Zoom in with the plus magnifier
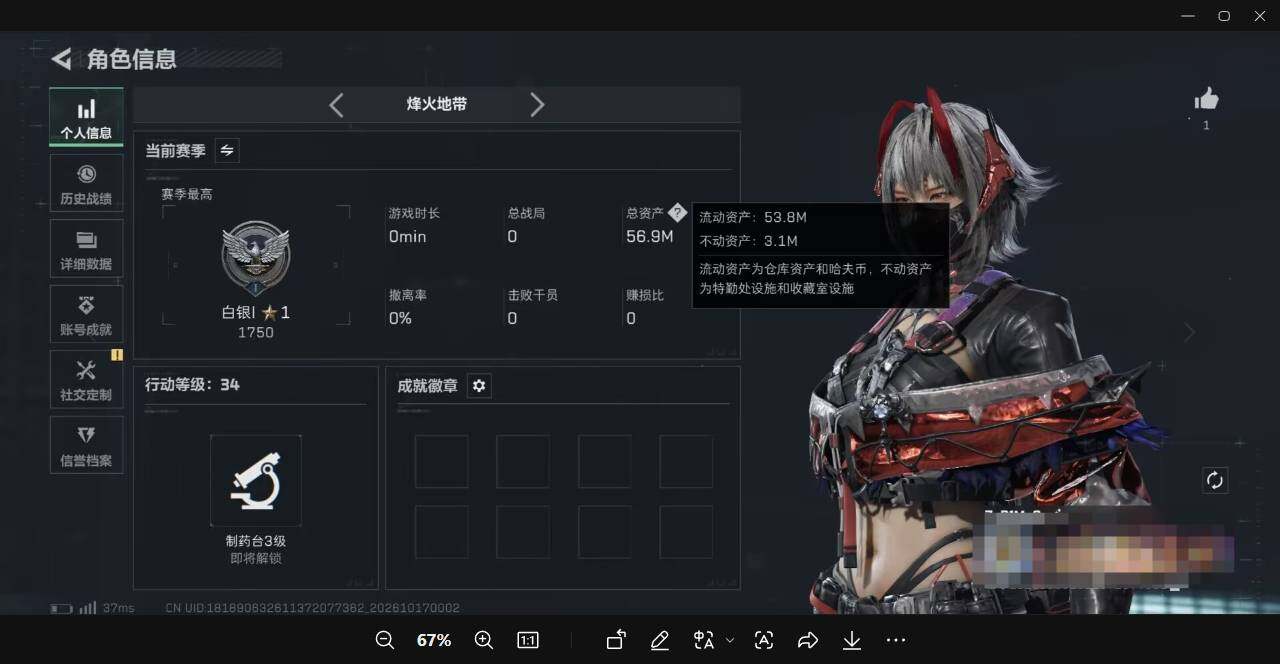The height and width of the screenshot is (664, 1280). (484, 640)
